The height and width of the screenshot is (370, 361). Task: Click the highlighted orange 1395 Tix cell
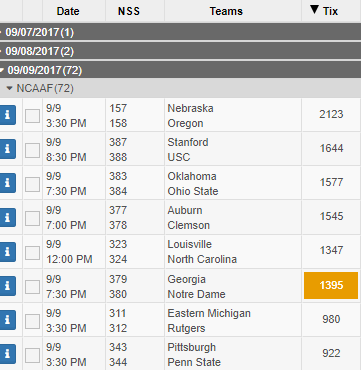331,286
